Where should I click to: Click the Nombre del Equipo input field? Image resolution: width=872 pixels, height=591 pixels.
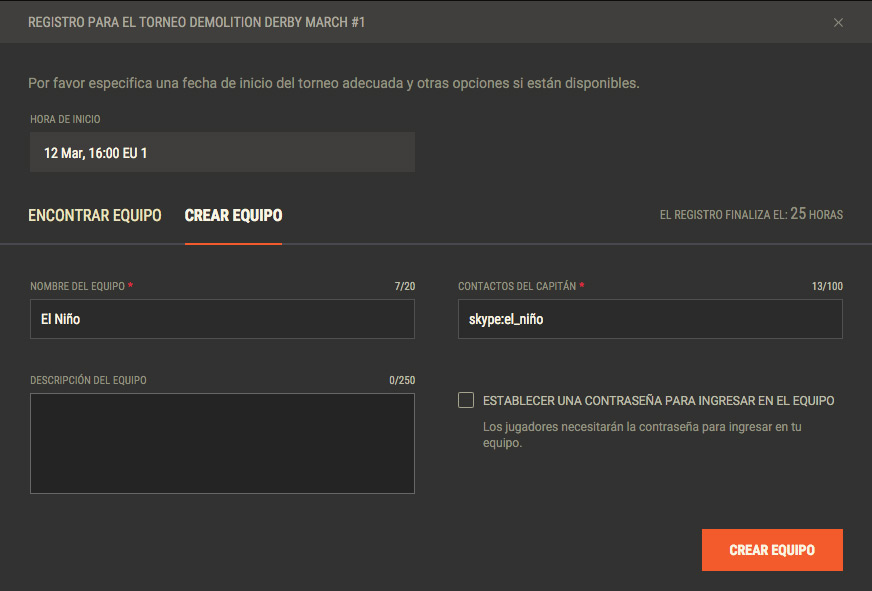click(222, 319)
